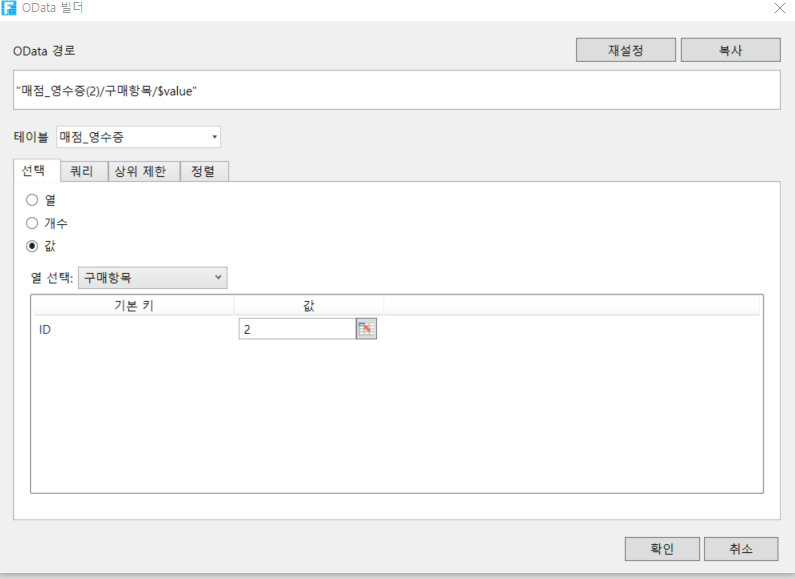
Task: Open the 상위 제한 tab
Action: [144, 171]
